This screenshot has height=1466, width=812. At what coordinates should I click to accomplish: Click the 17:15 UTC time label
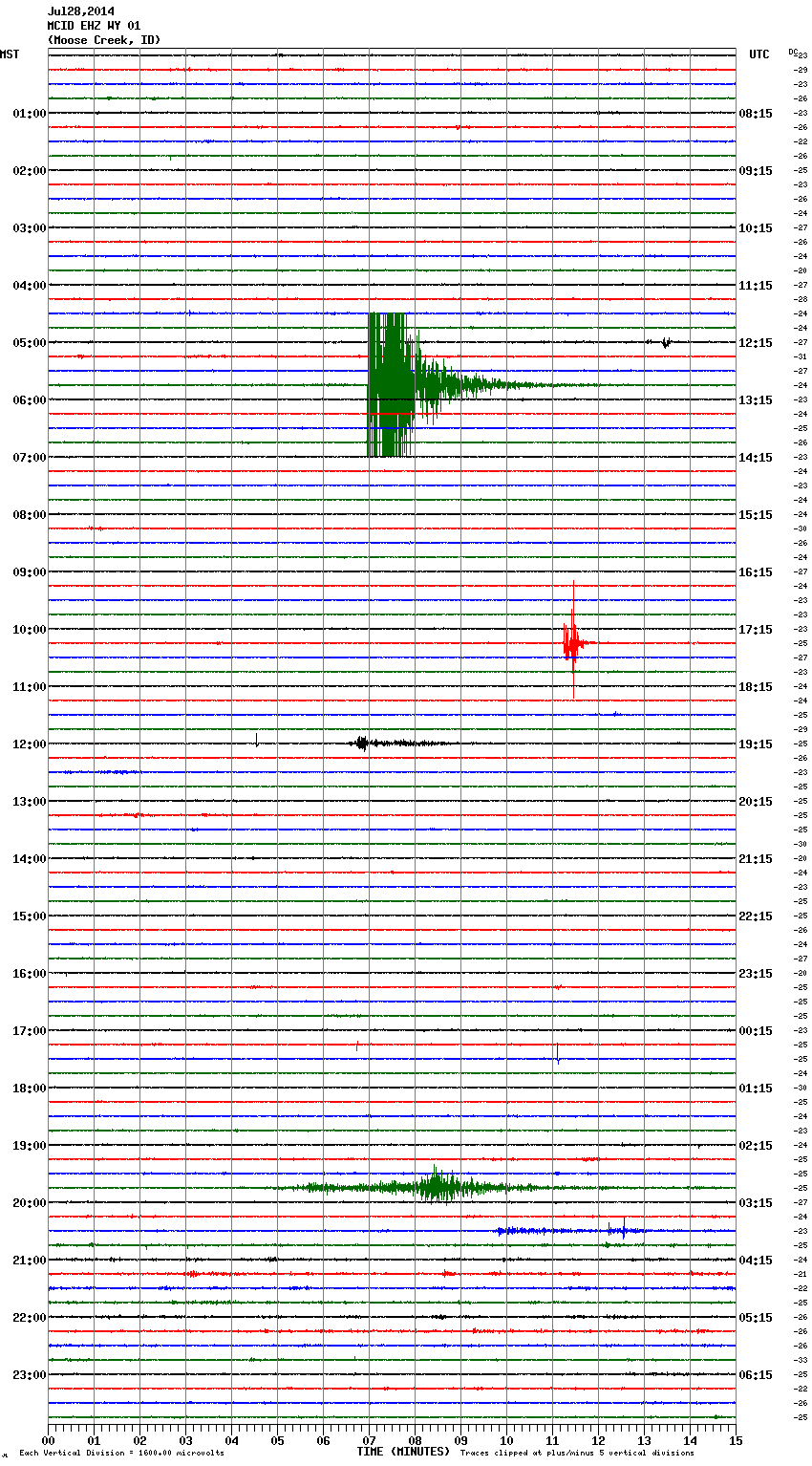[756, 630]
